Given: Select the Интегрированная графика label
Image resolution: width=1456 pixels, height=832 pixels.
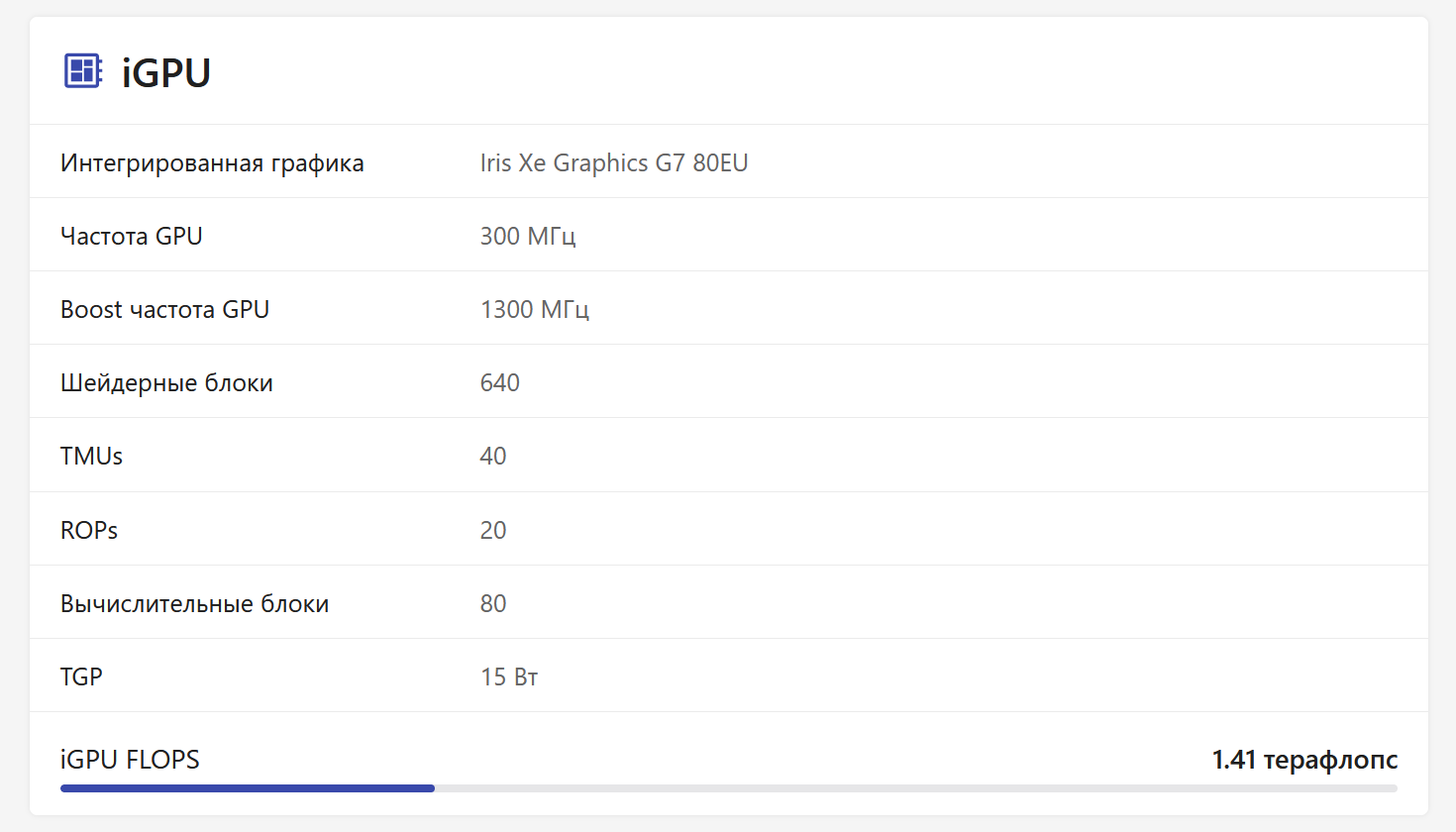Looking at the screenshot, I should pyautogui.click(x=212, y=163).
